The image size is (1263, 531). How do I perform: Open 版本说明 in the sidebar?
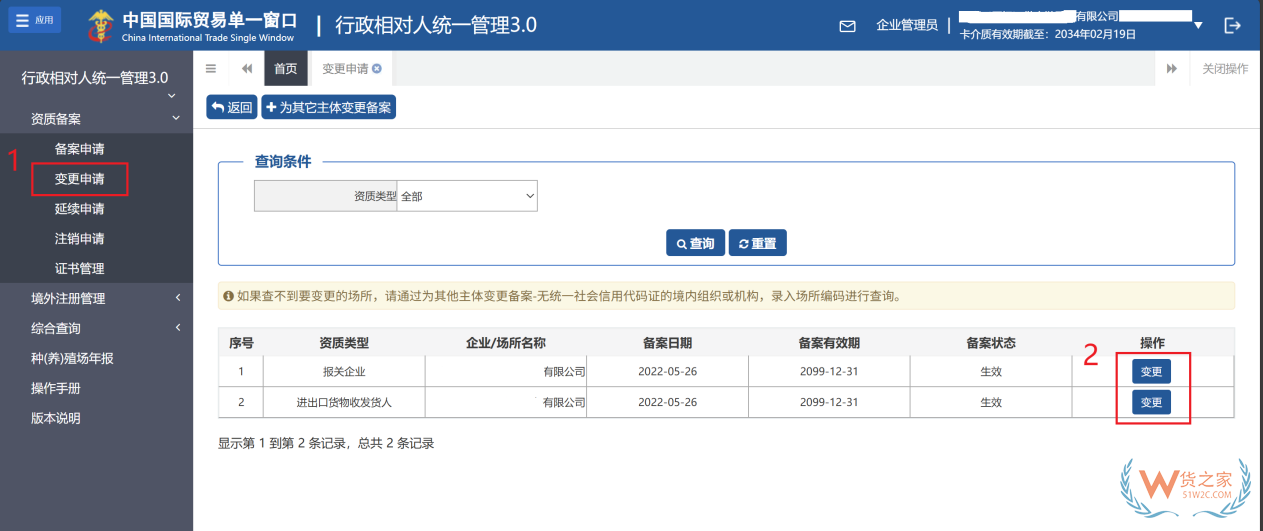click(x=56, y=418)
